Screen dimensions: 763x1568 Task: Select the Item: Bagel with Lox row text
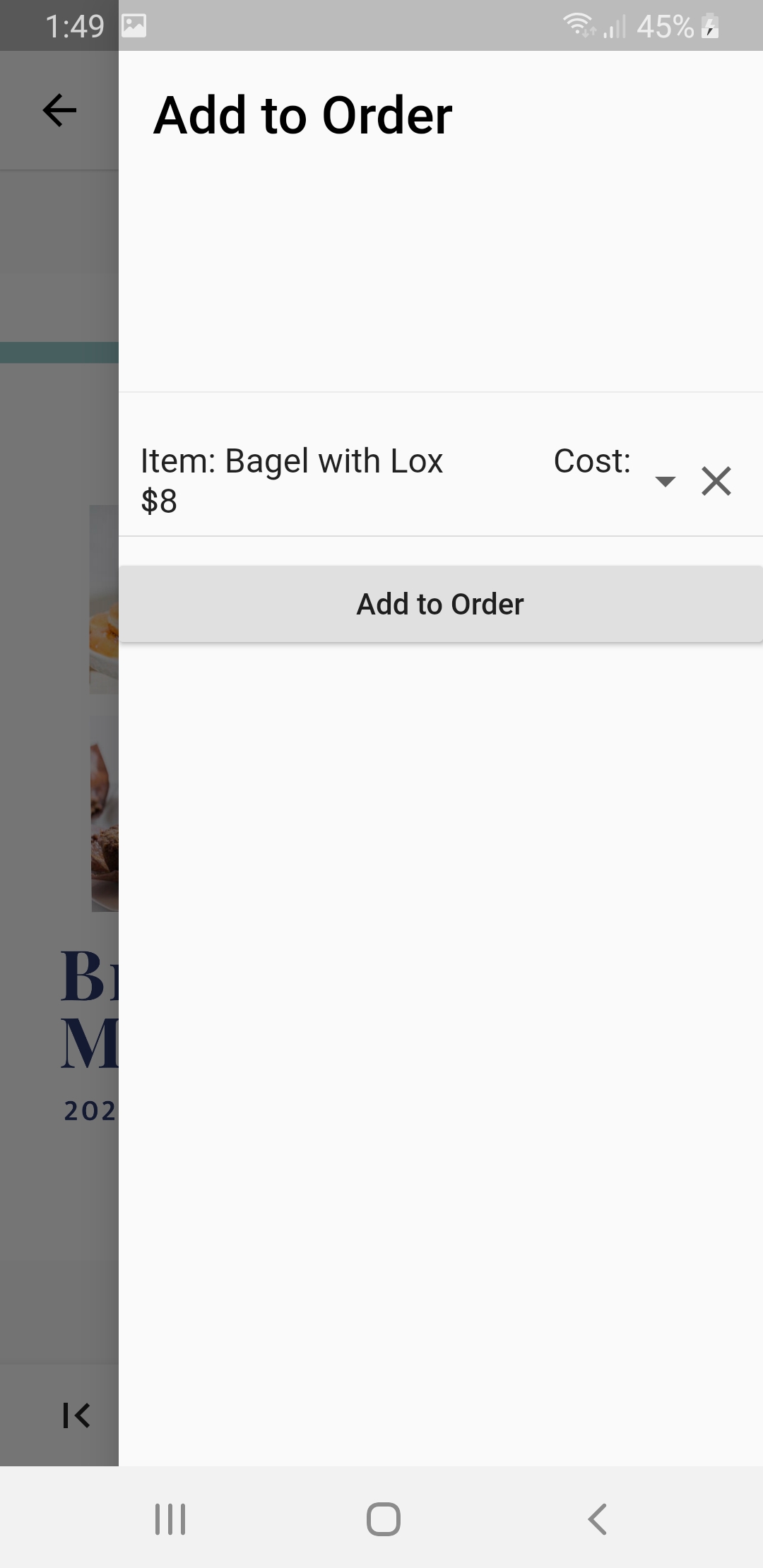[292, 461]
